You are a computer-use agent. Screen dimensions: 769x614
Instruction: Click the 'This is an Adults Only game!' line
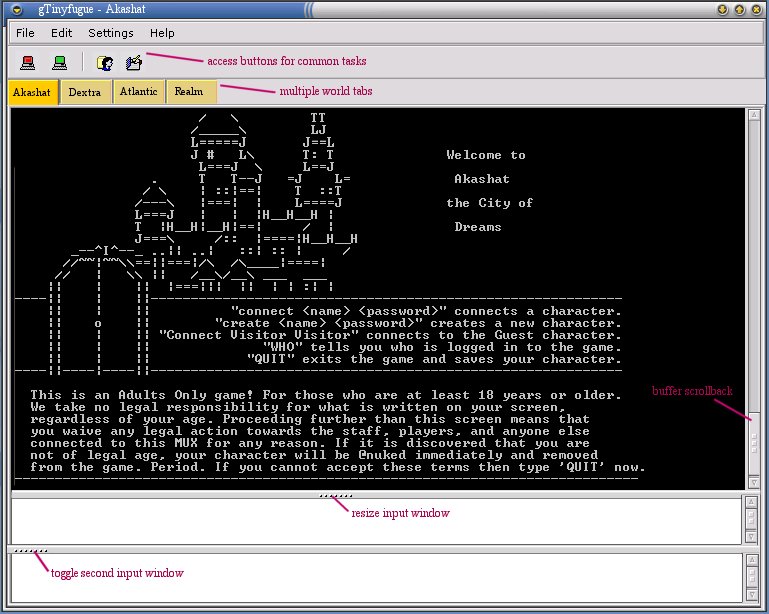[326, 395]
